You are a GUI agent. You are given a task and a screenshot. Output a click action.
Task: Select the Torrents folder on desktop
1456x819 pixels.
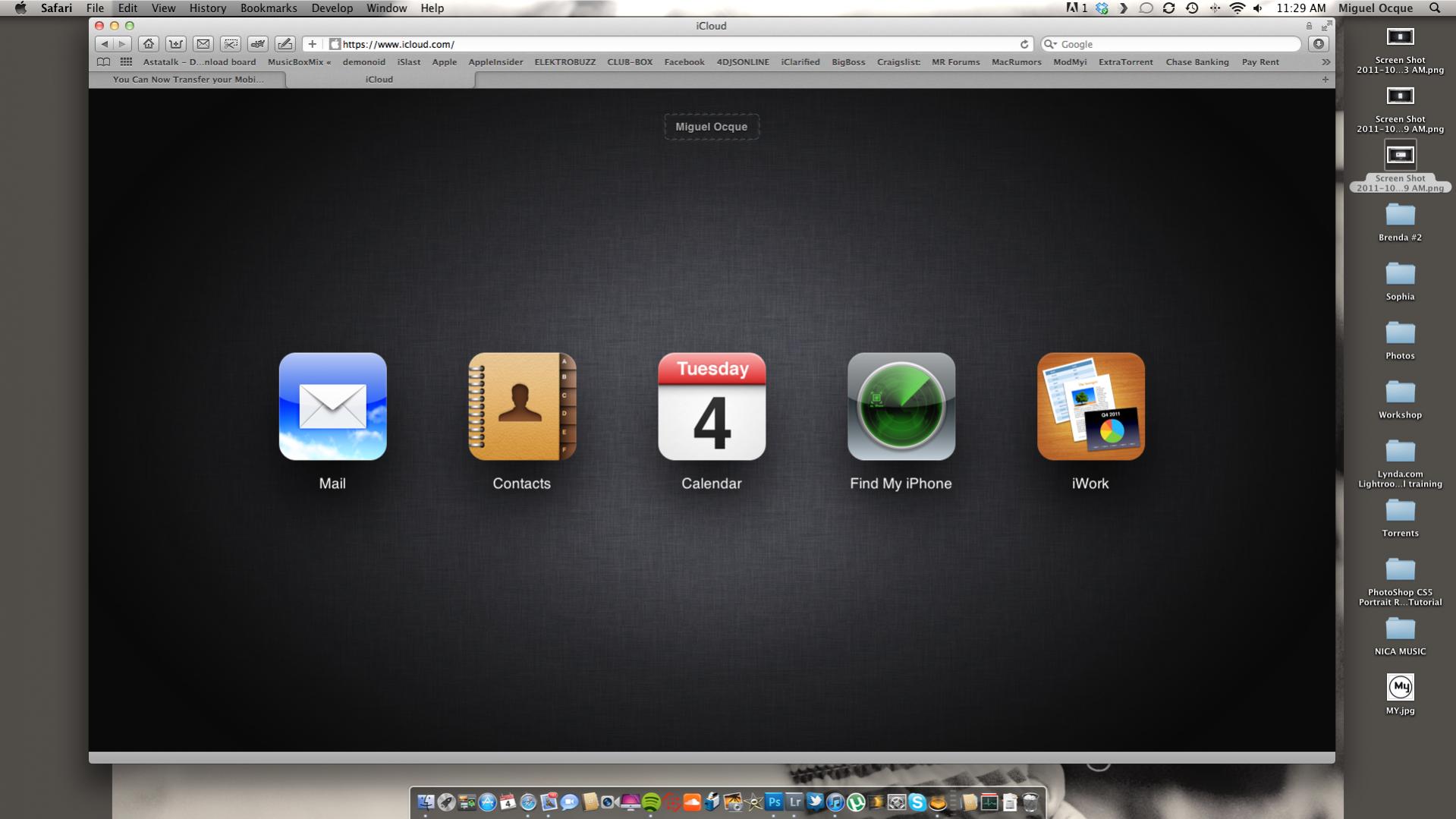tap(1401, 518)
